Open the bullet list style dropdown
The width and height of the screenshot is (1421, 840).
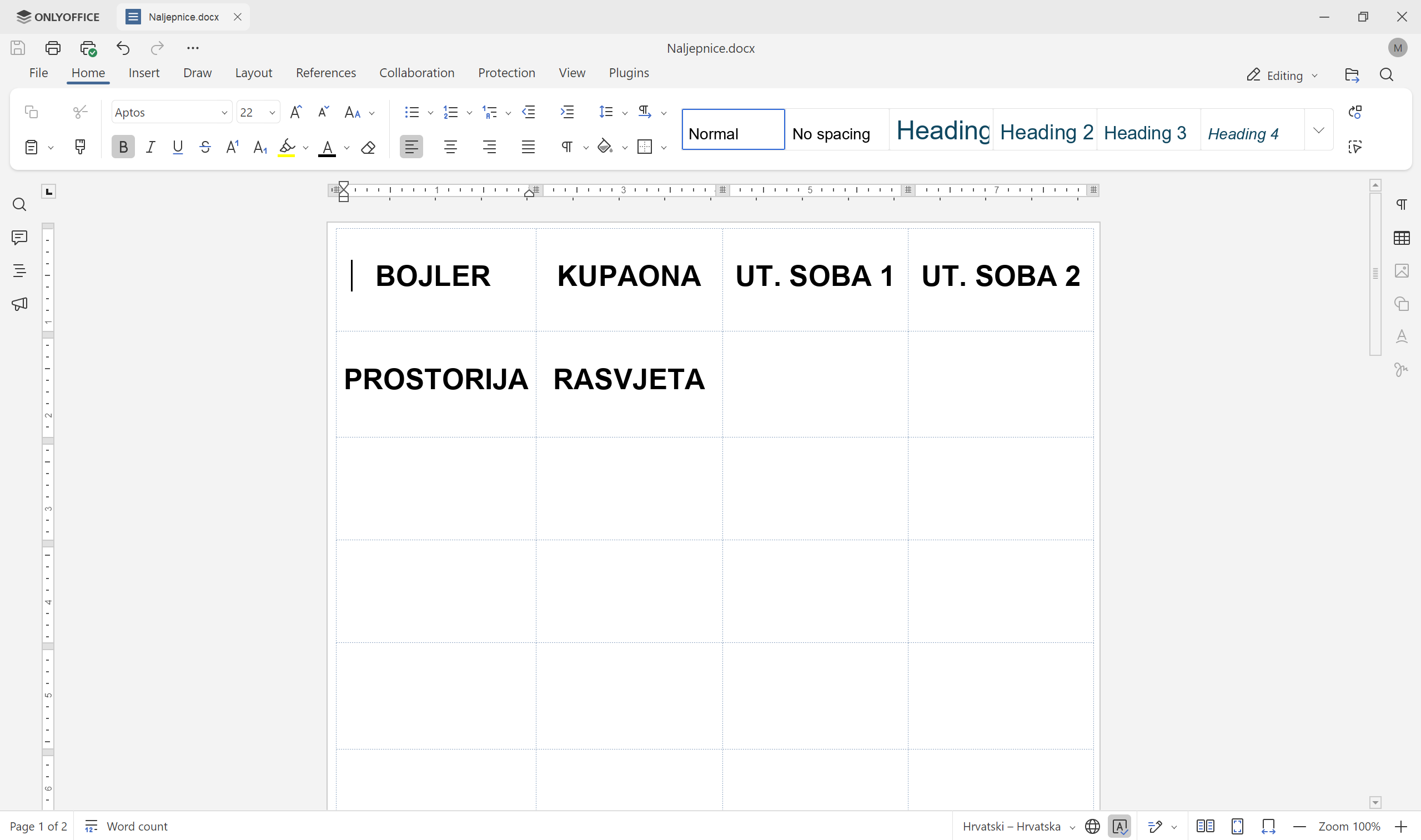pos(430,113)
